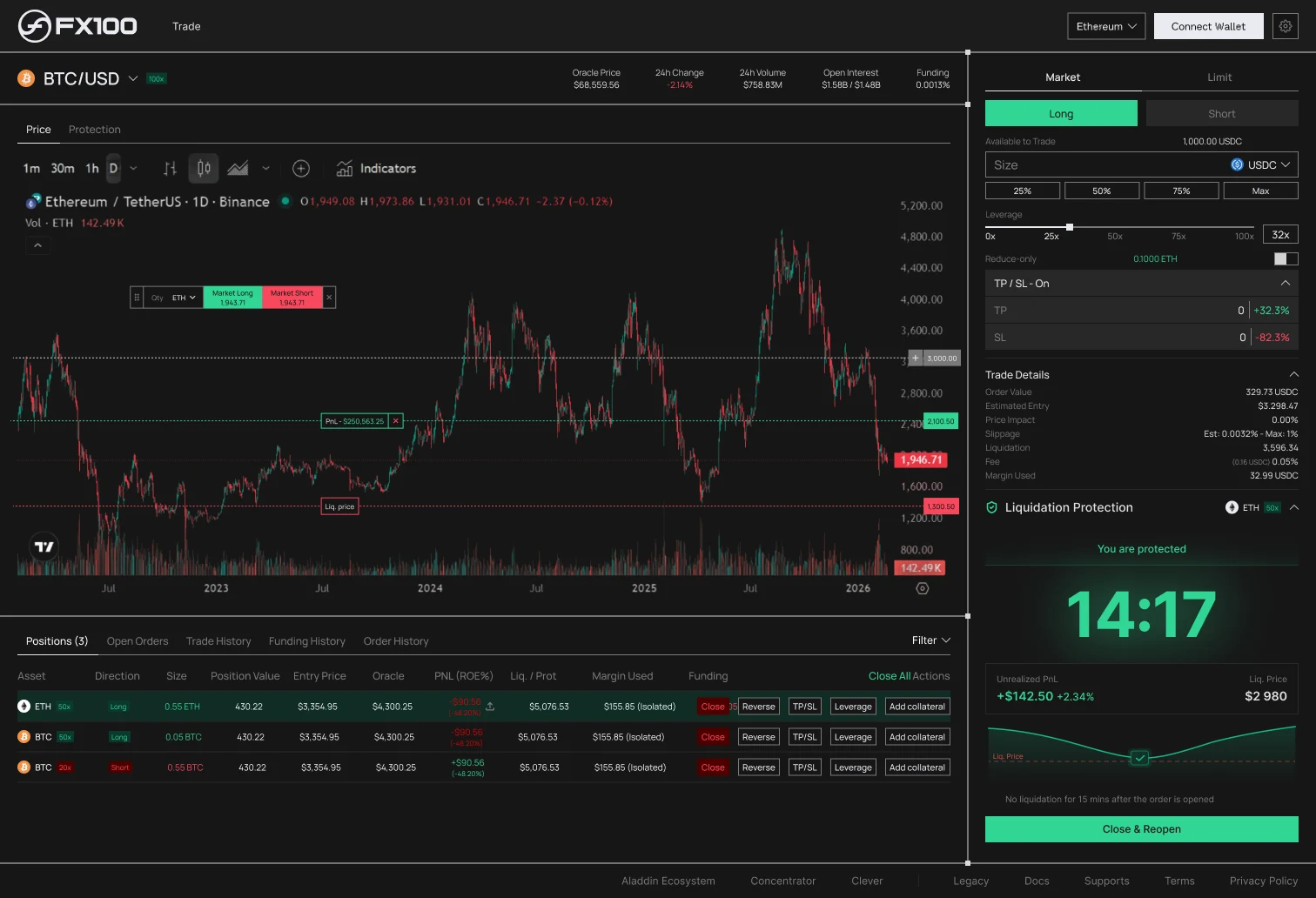Image resolution: width=1316 pixels, height=898 pixels.
Task: Click the 100x leverage badge near BTC/USD
Action: [x=156, y=78]
